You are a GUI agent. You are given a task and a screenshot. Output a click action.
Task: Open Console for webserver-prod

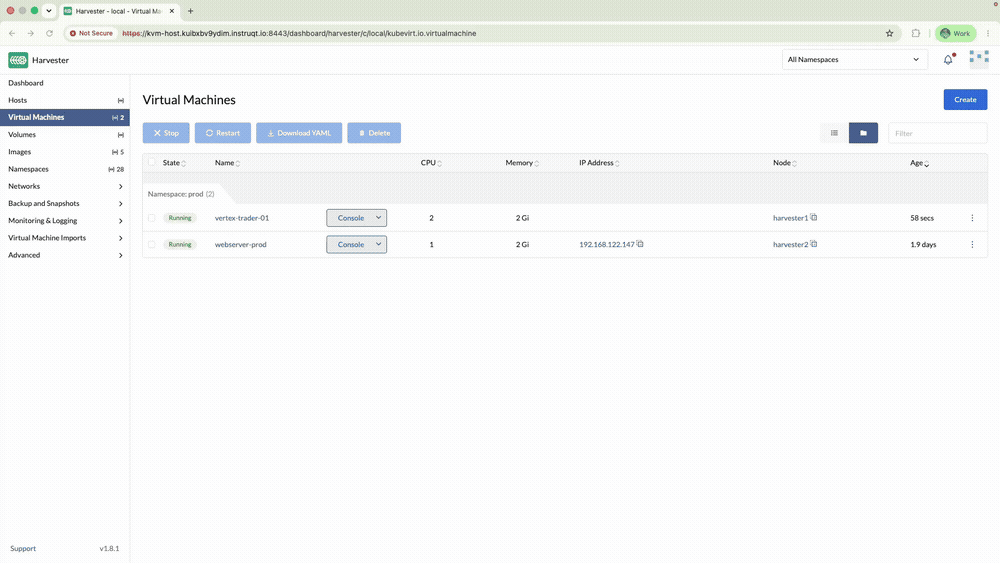349,244
